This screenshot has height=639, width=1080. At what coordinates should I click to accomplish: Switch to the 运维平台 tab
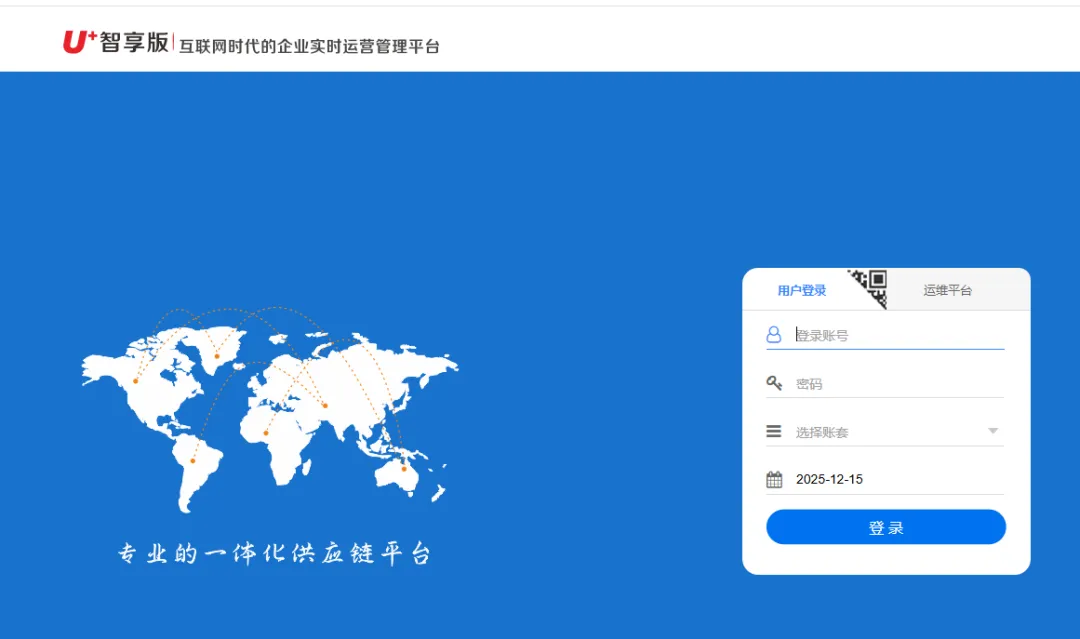click(947, 289)
